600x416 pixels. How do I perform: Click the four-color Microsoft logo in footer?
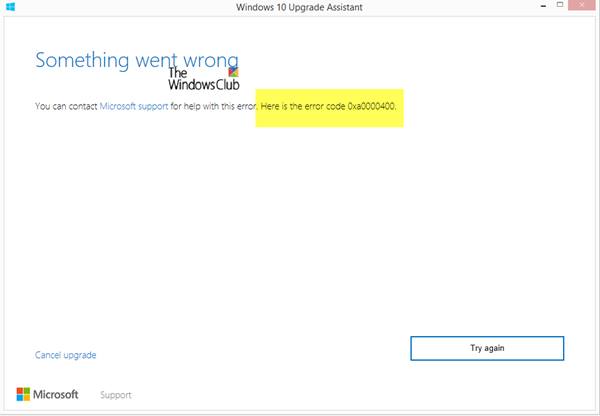(x=23, y=394)
